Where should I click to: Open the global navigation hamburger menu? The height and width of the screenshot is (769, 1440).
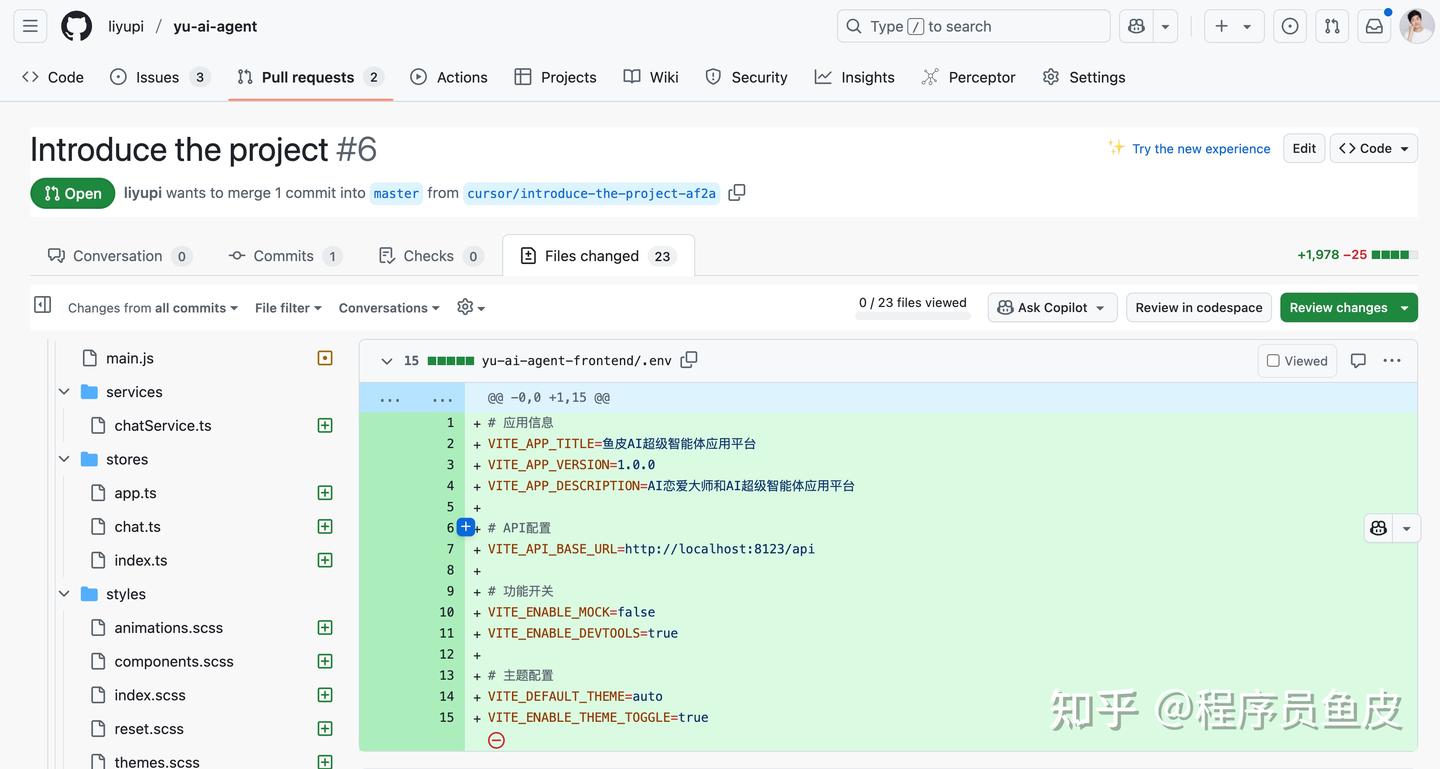click(29, 25)
